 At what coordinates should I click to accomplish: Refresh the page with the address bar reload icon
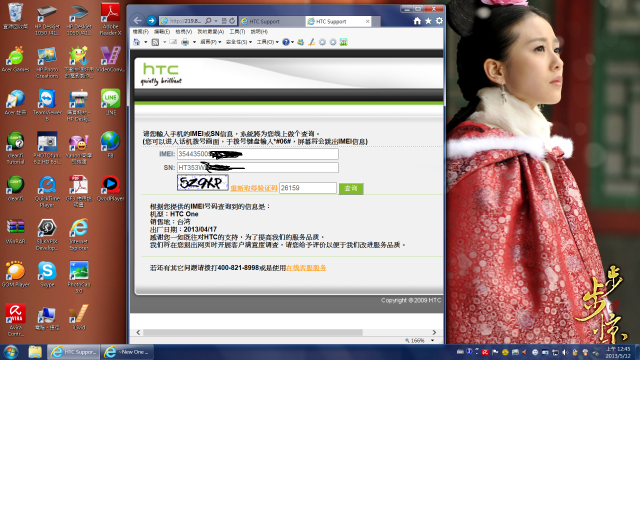(x=232, y=20)
